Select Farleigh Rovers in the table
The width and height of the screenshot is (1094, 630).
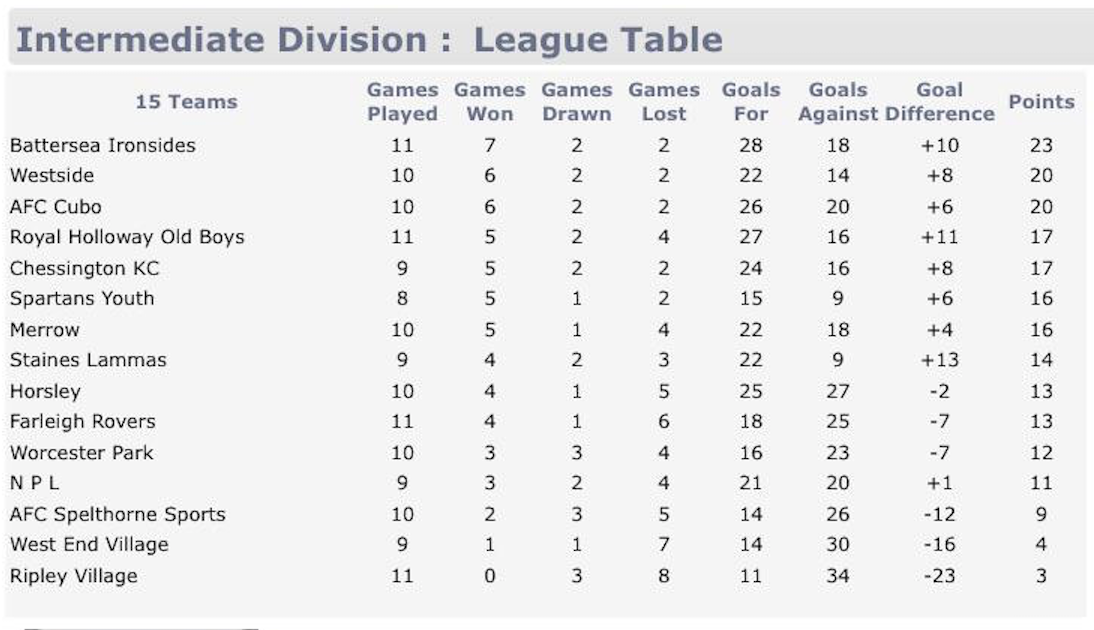click(x=83, y=422)
